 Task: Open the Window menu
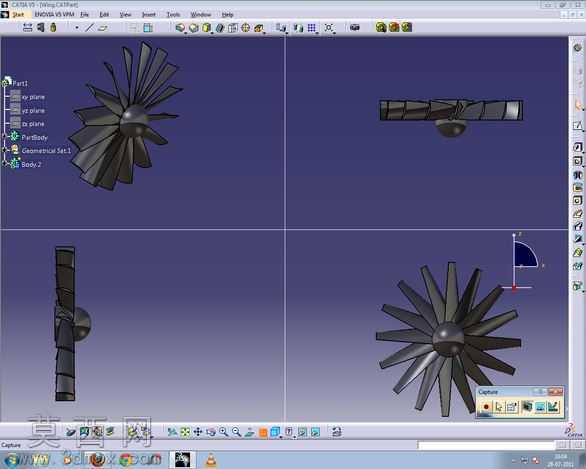(x=201, y=15)
